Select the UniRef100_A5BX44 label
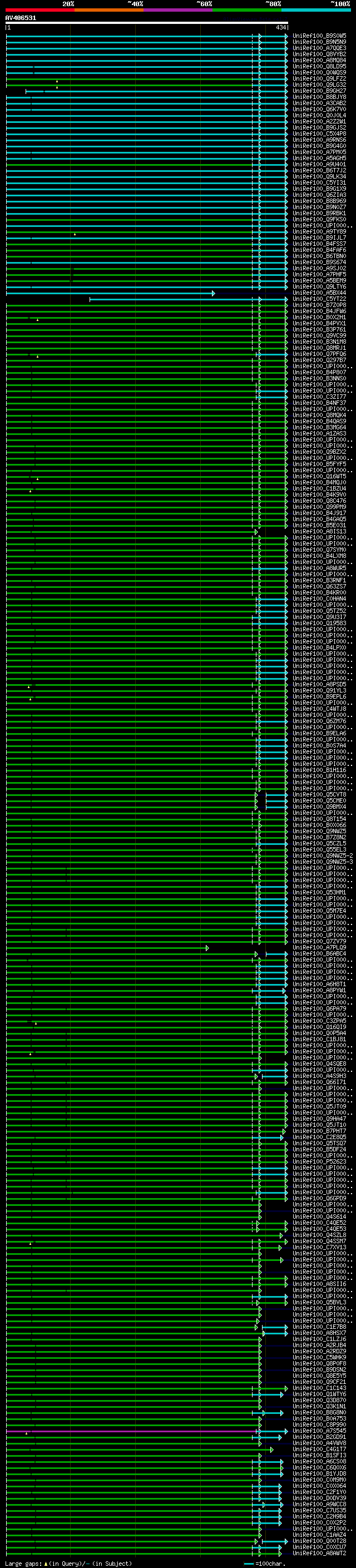The image size is (356, 1568). pyautogui.click(x=319, y=293)
